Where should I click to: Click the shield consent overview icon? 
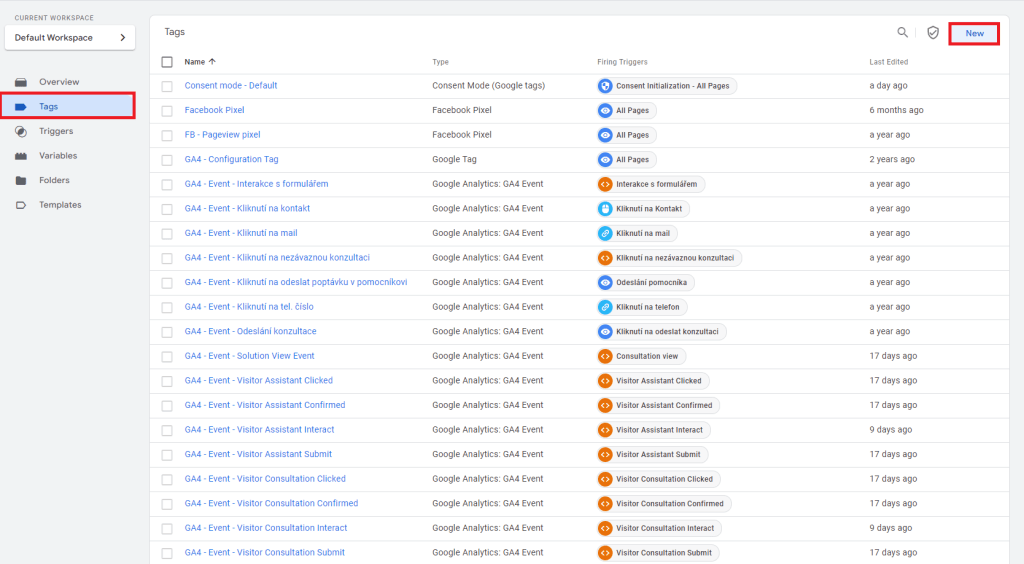click(933, 33)
